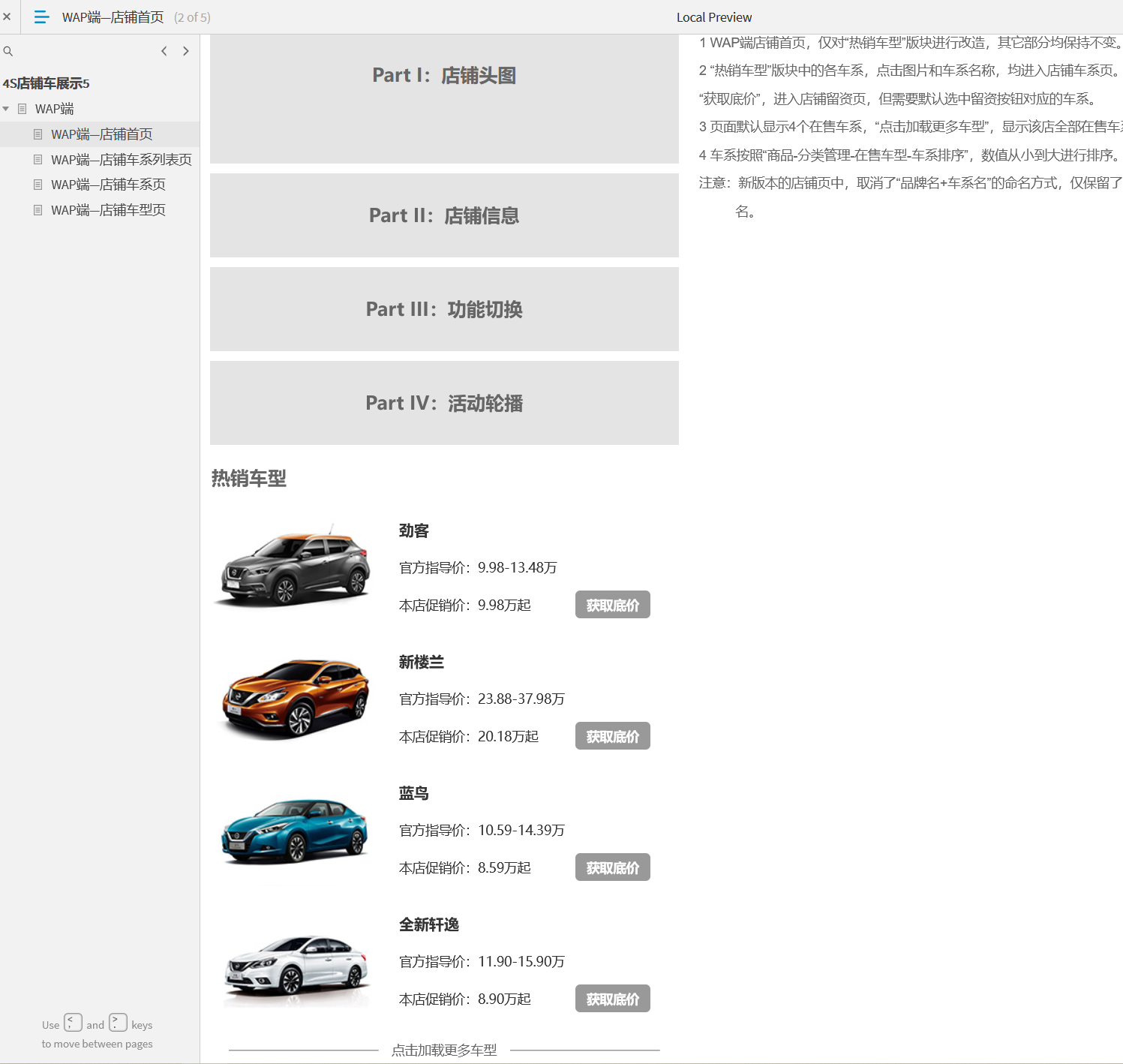This screenshot has height=1064, width=1123.
Task: Close the sitemap panel with the X icon
Action: click(7, 17)
